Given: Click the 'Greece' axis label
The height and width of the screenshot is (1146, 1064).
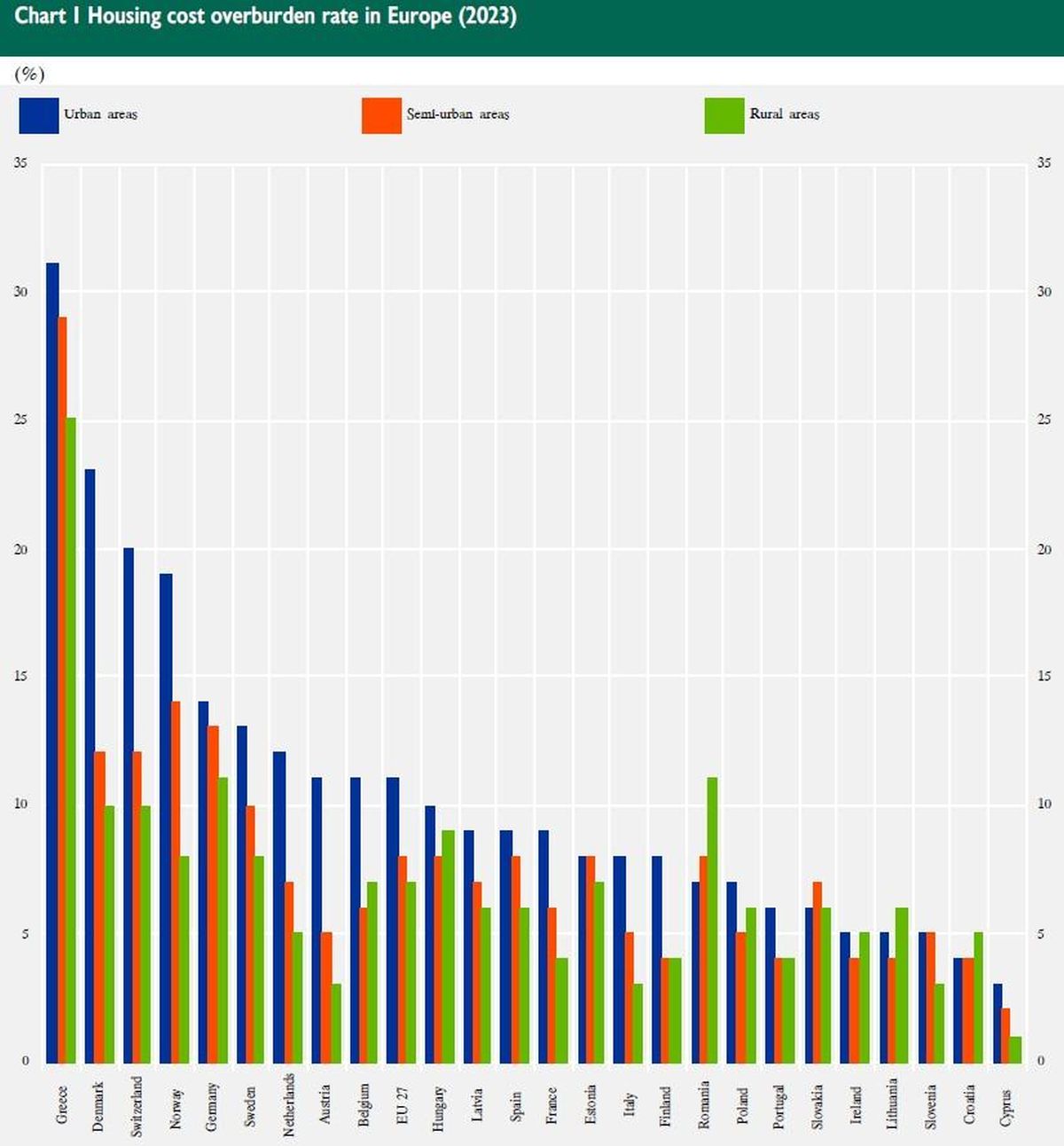Looking at the screenshot, I should tap(61, 1105).
